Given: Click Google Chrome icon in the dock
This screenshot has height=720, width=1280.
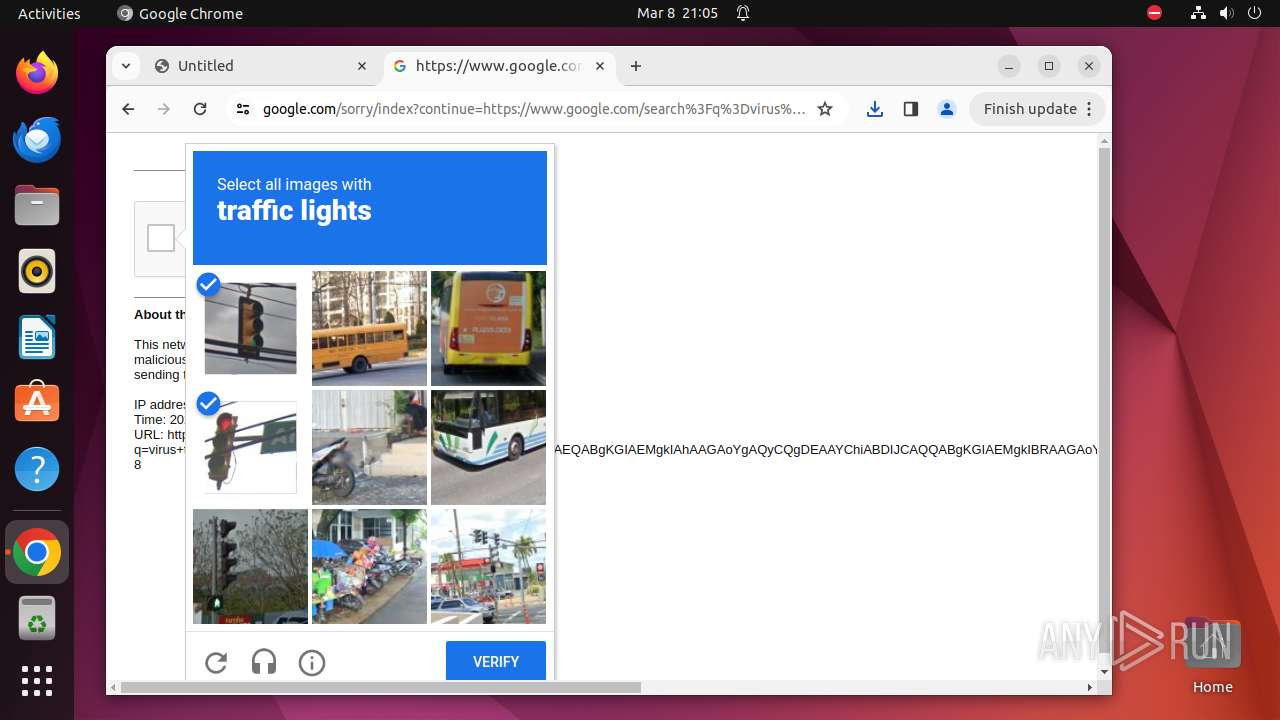Looking at the screenshot, I should click(37, 552).
